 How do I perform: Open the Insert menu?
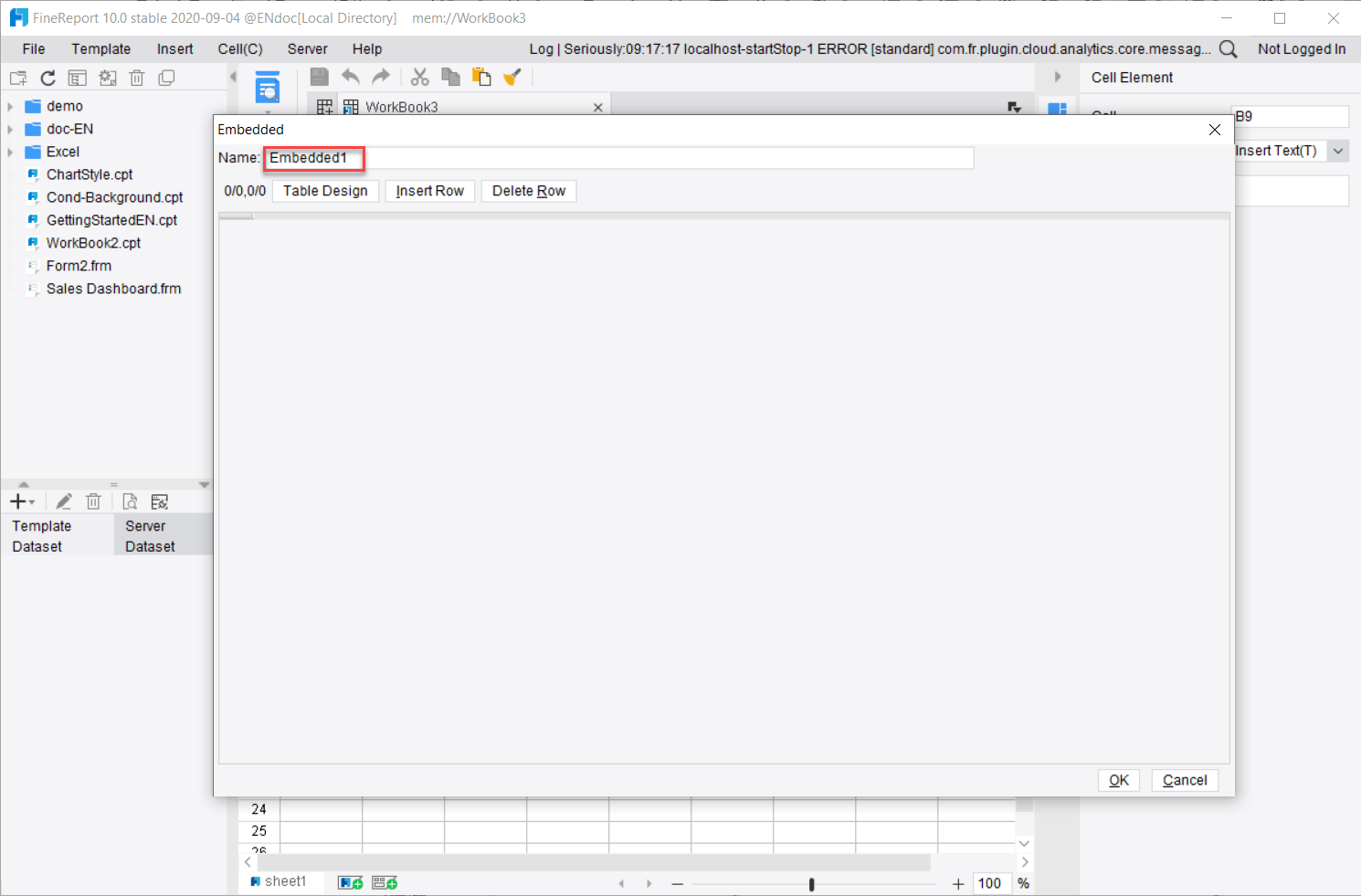[x=174, y=48]
